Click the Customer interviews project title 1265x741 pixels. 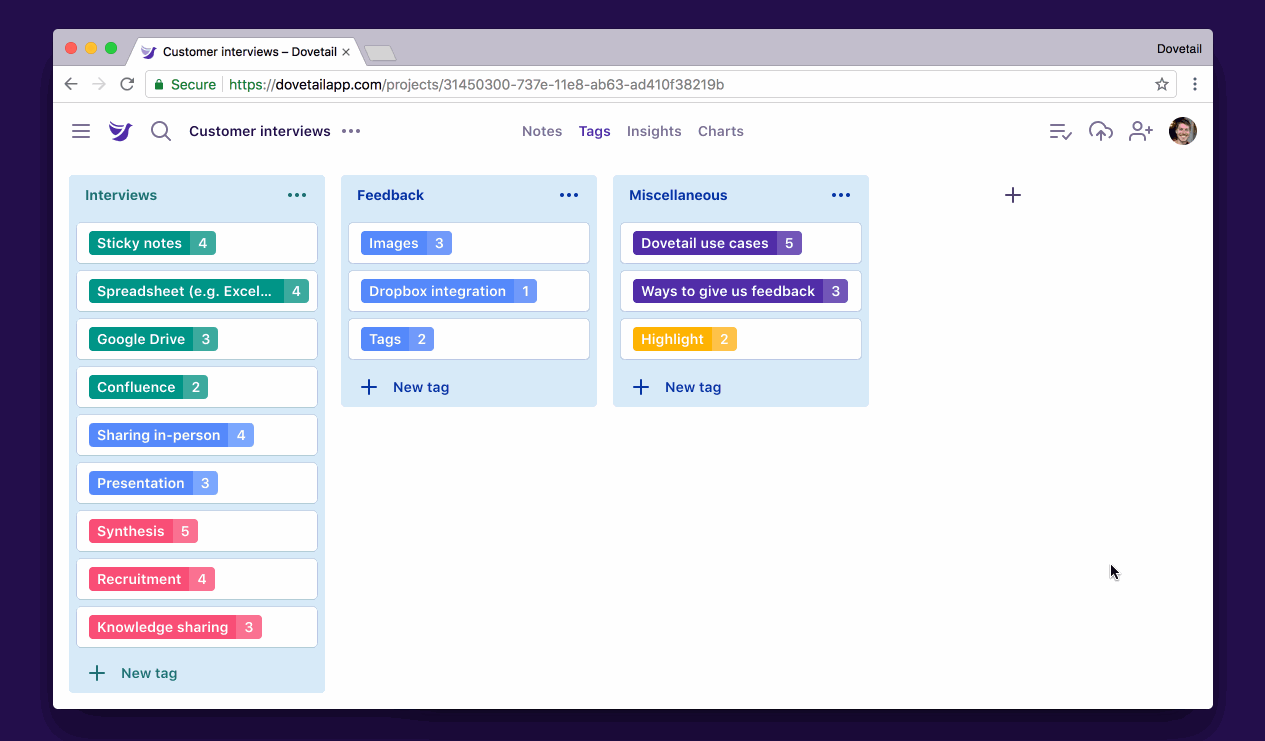click(x=260, y=131)
